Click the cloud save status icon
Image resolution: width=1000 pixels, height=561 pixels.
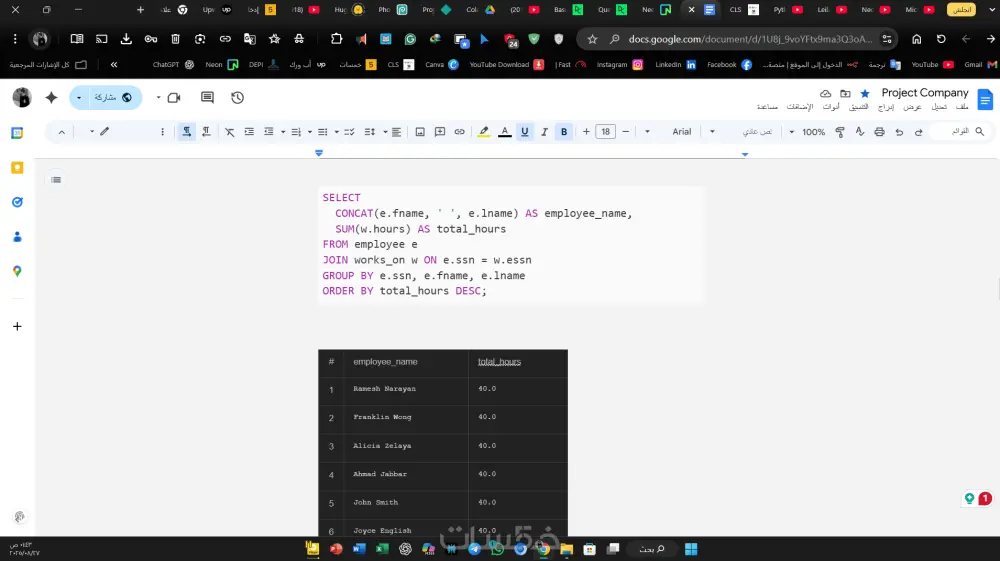coord(825,93)
